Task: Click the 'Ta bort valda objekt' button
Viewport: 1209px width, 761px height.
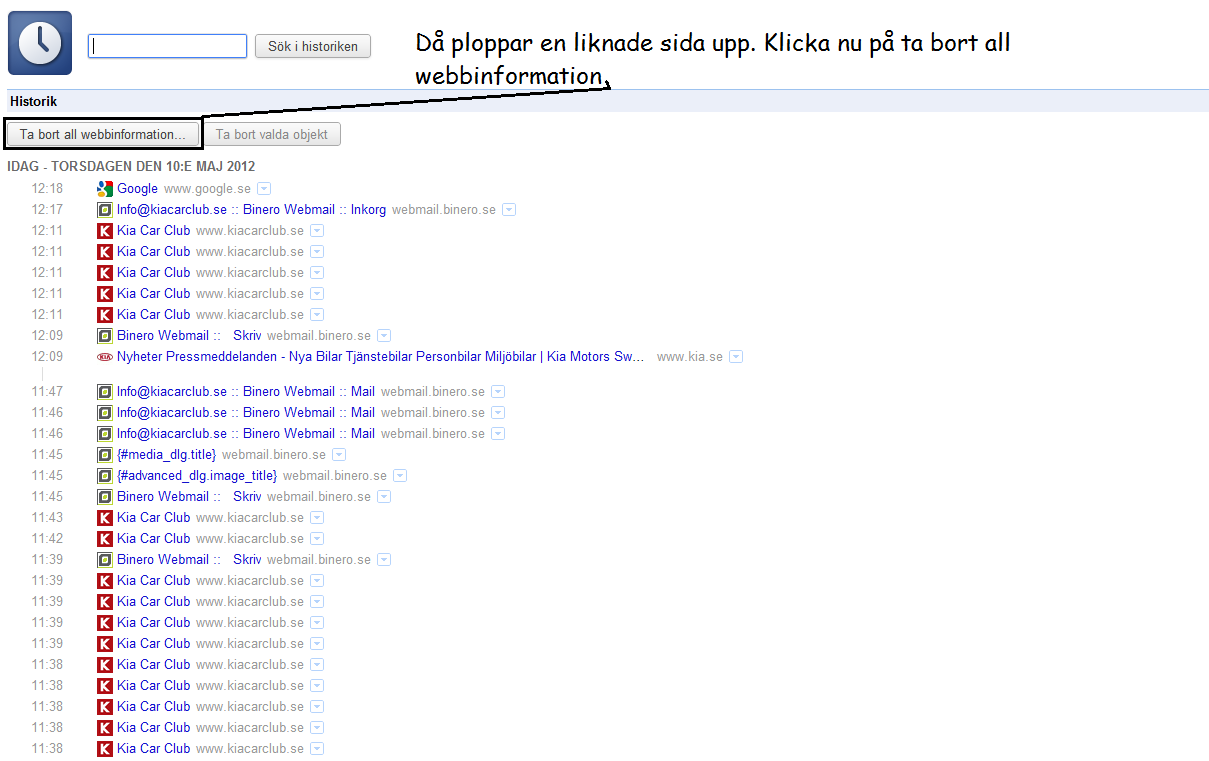Action: (x=272, y=134)
